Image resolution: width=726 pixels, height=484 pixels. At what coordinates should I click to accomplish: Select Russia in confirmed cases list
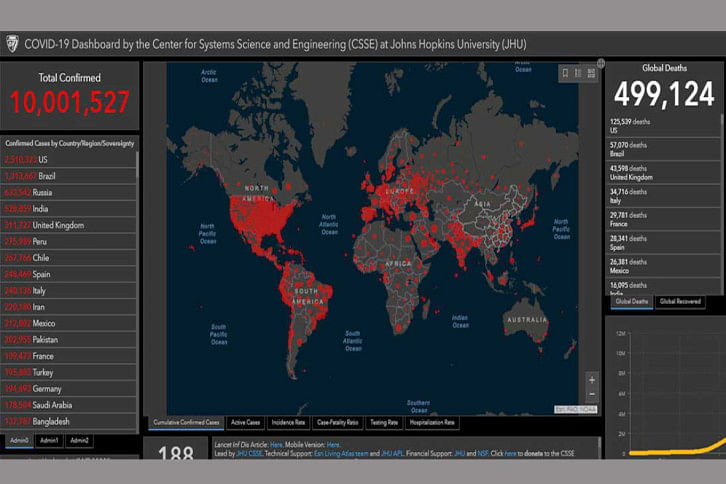[x=69, y=192]
